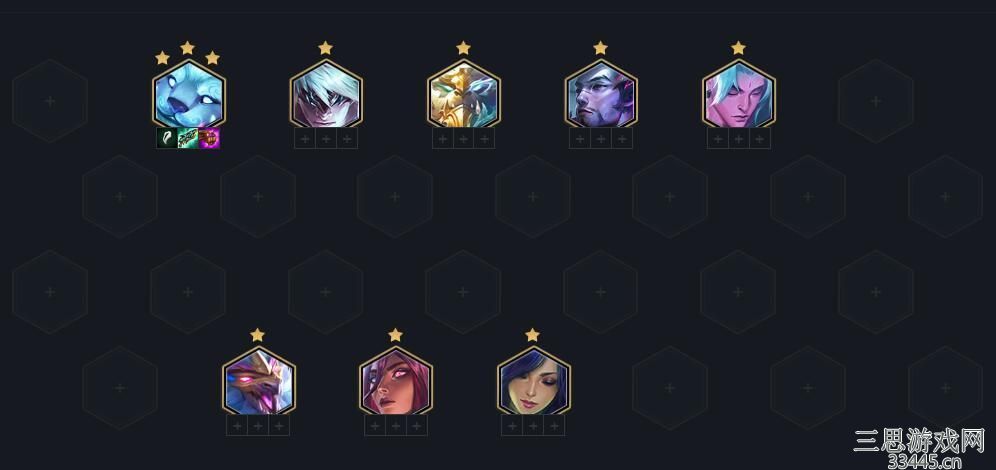Choose the dark blue-haired female champion
This screenshot has height=470, width=996.
point(534,382)
